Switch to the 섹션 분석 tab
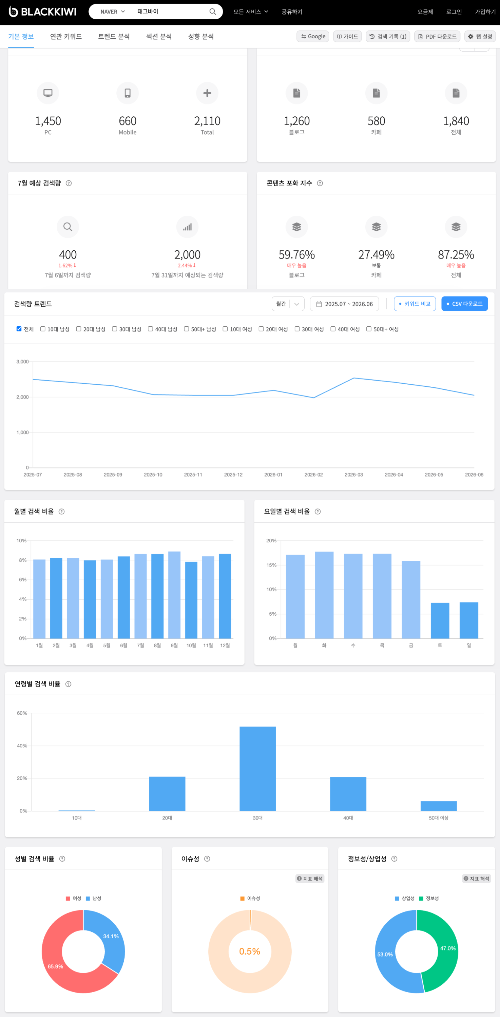500x1017 pixels. point(158,36)
